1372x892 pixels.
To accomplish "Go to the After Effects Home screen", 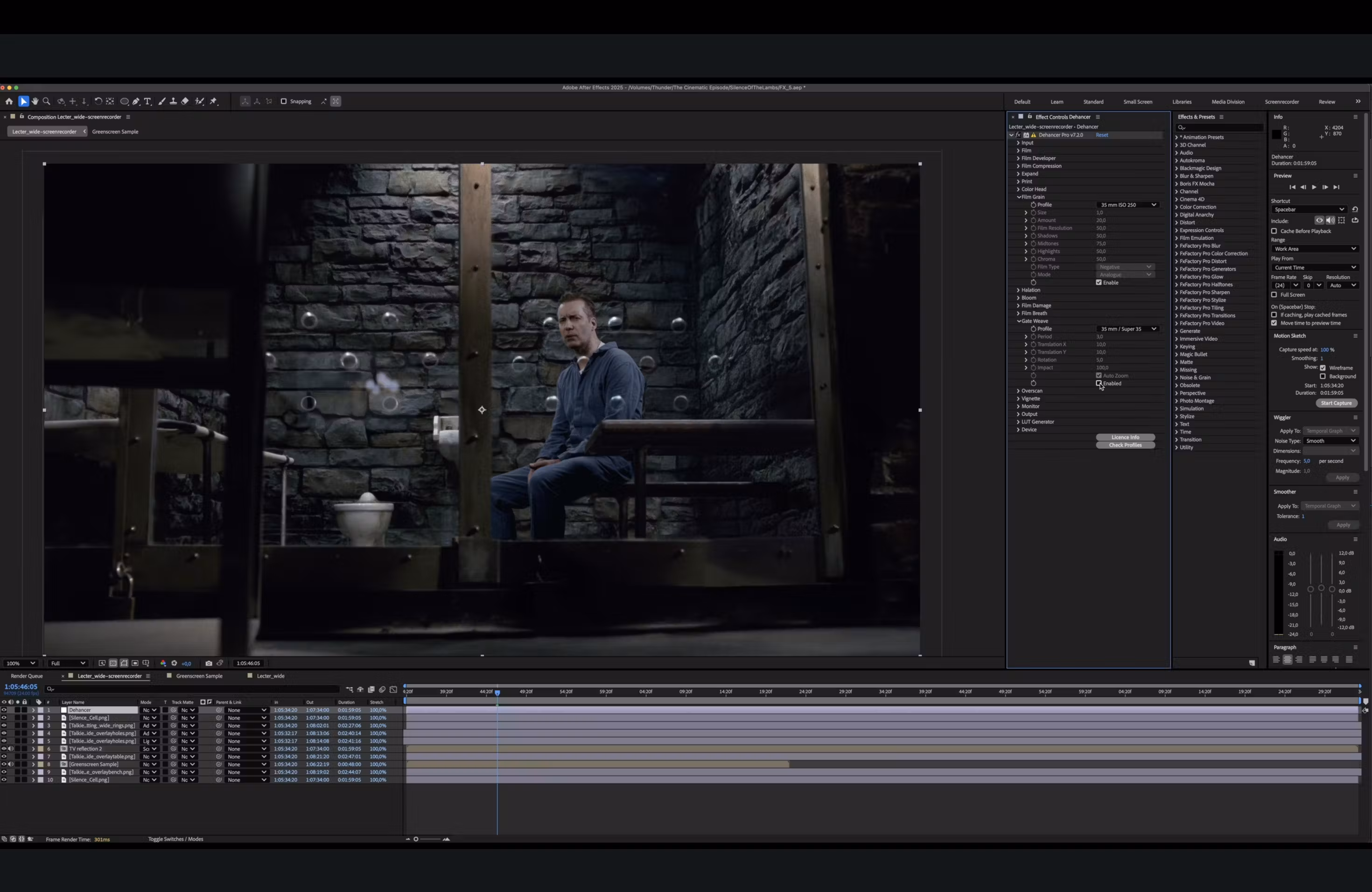I will pyautogui.click(x=9, y=101).
